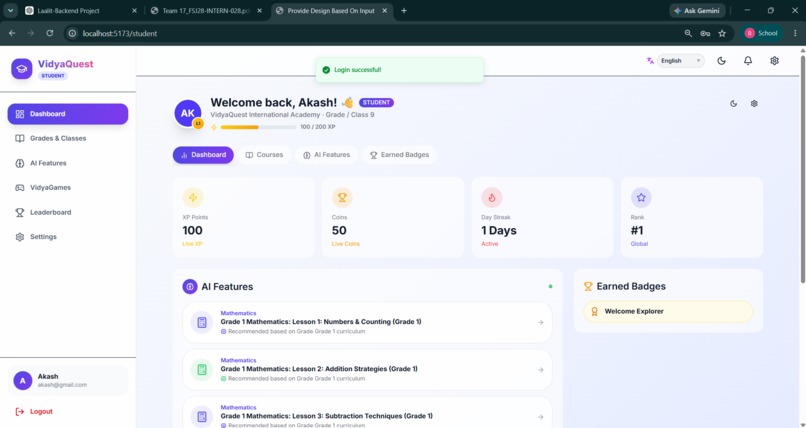The image size is (806, 428).
Task: Open the browser zoom magnifier icon
Action: click(x=688, y=33)
